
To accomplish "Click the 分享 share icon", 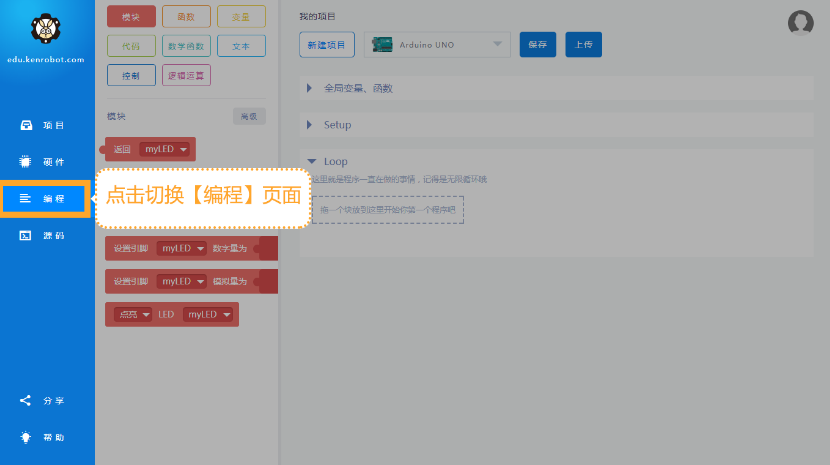I will coord(46,401).
